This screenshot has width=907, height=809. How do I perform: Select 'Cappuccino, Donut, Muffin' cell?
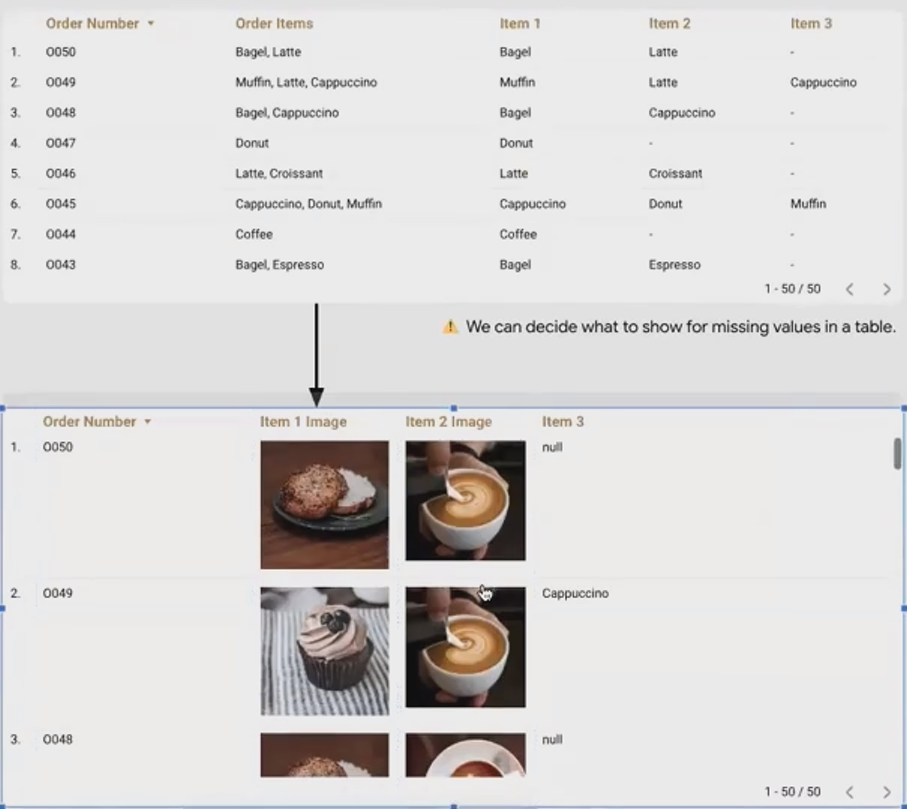coord(308,204)
